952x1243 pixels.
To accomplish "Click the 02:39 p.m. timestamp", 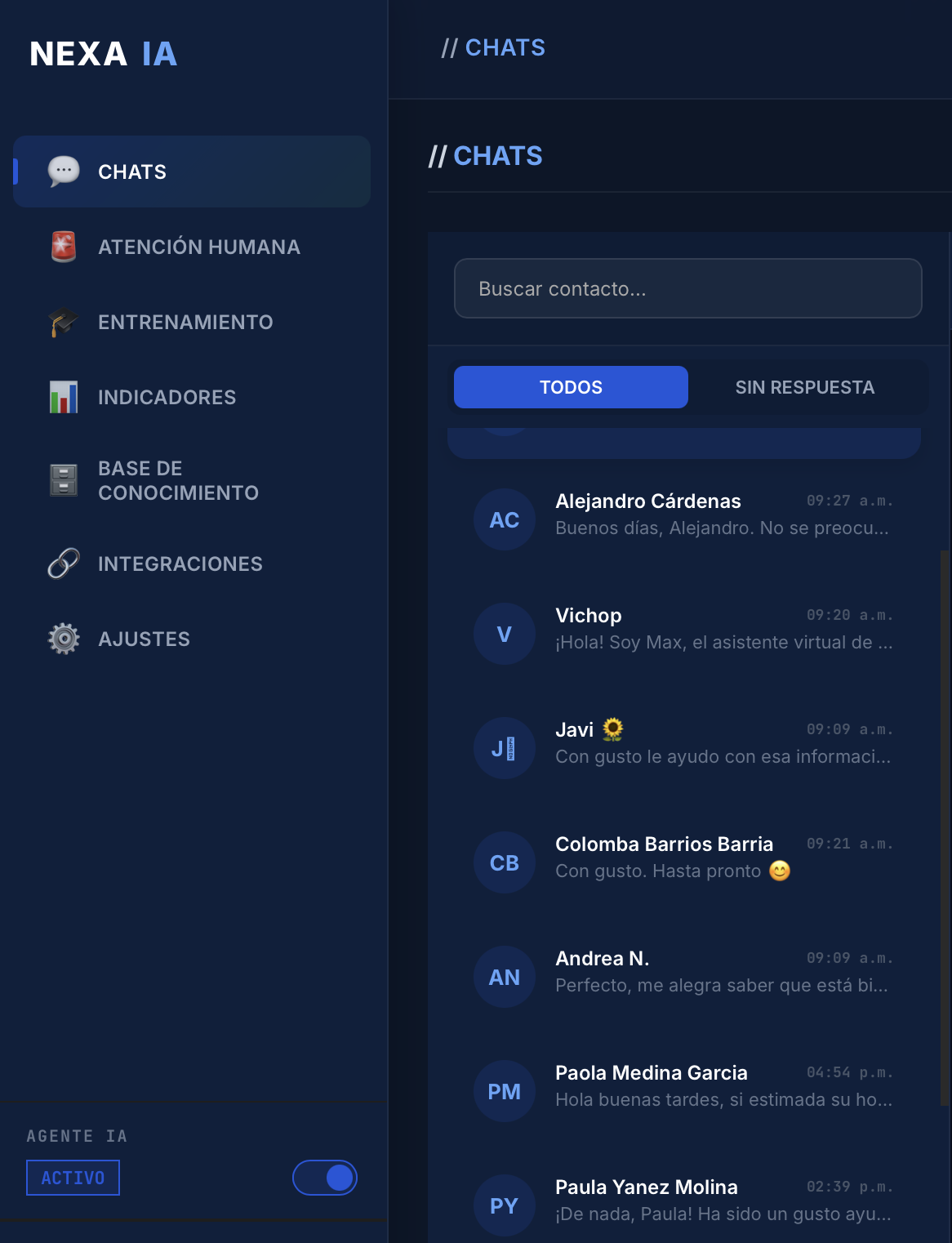I will (850, 1187).
